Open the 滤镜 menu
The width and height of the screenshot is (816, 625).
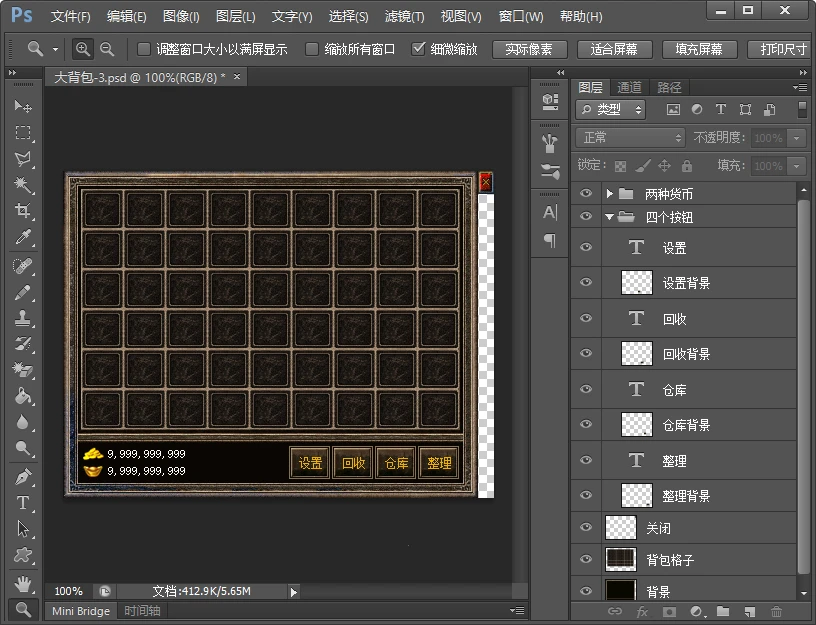[x=404, y=17]
